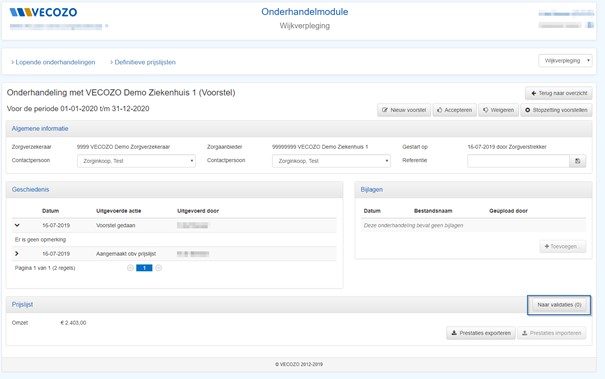Click the Referentie input field
This screenshot has height=379, width=605.
pyautogui.click(x=518, y=161)
